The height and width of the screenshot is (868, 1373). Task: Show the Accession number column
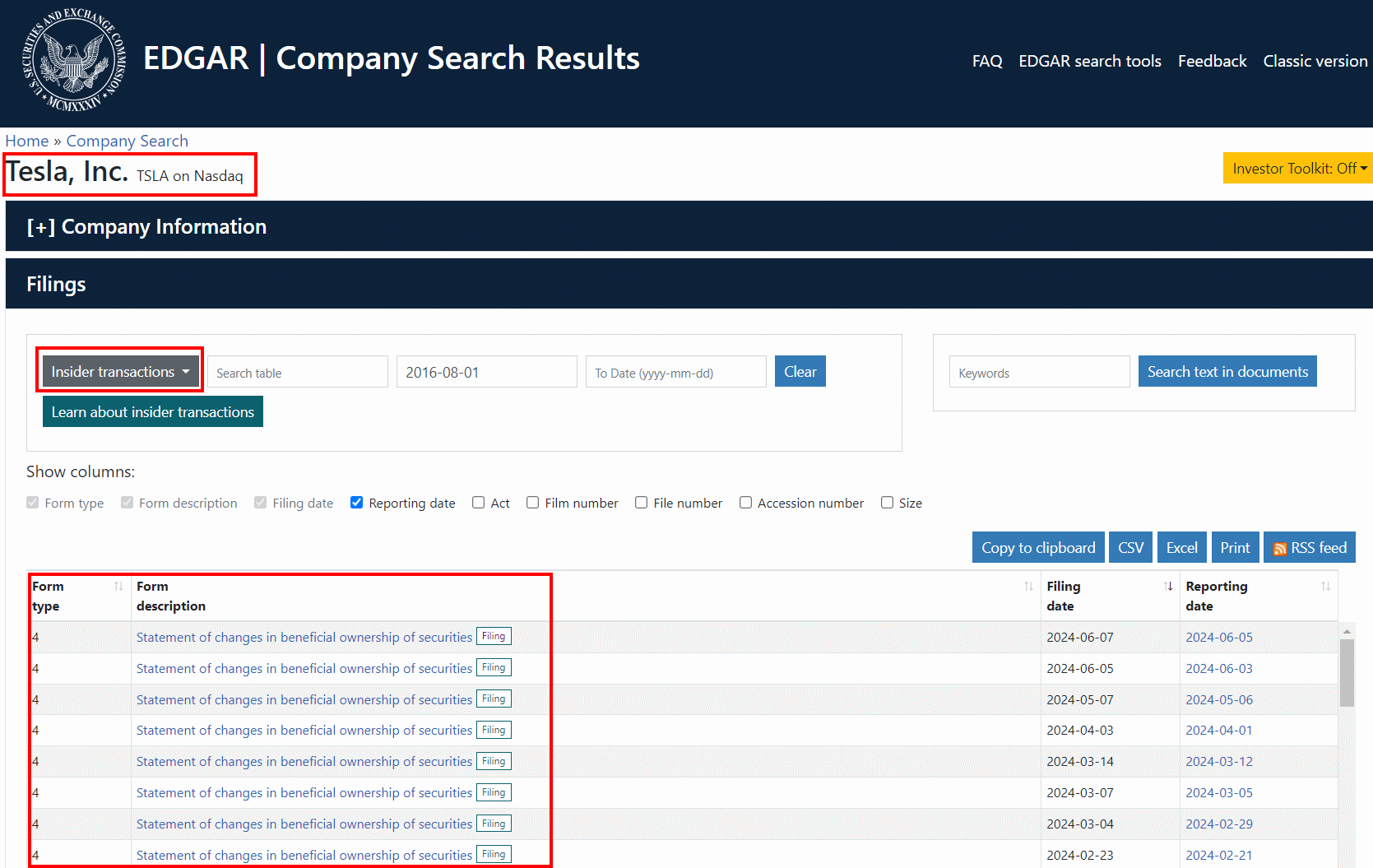(745, 502)
